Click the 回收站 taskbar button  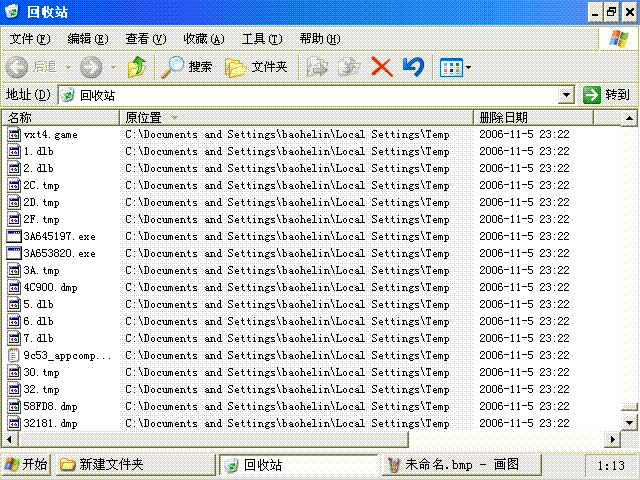[299, 464]
